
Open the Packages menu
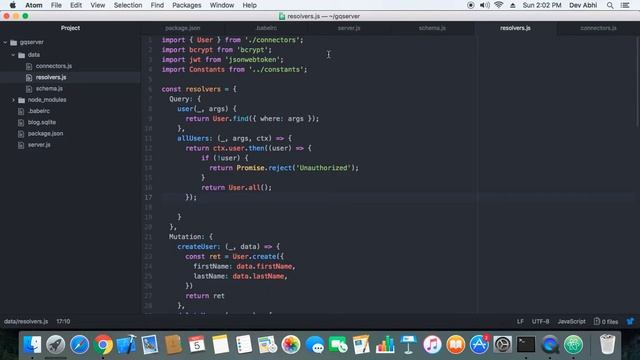[x=187, y=5]
